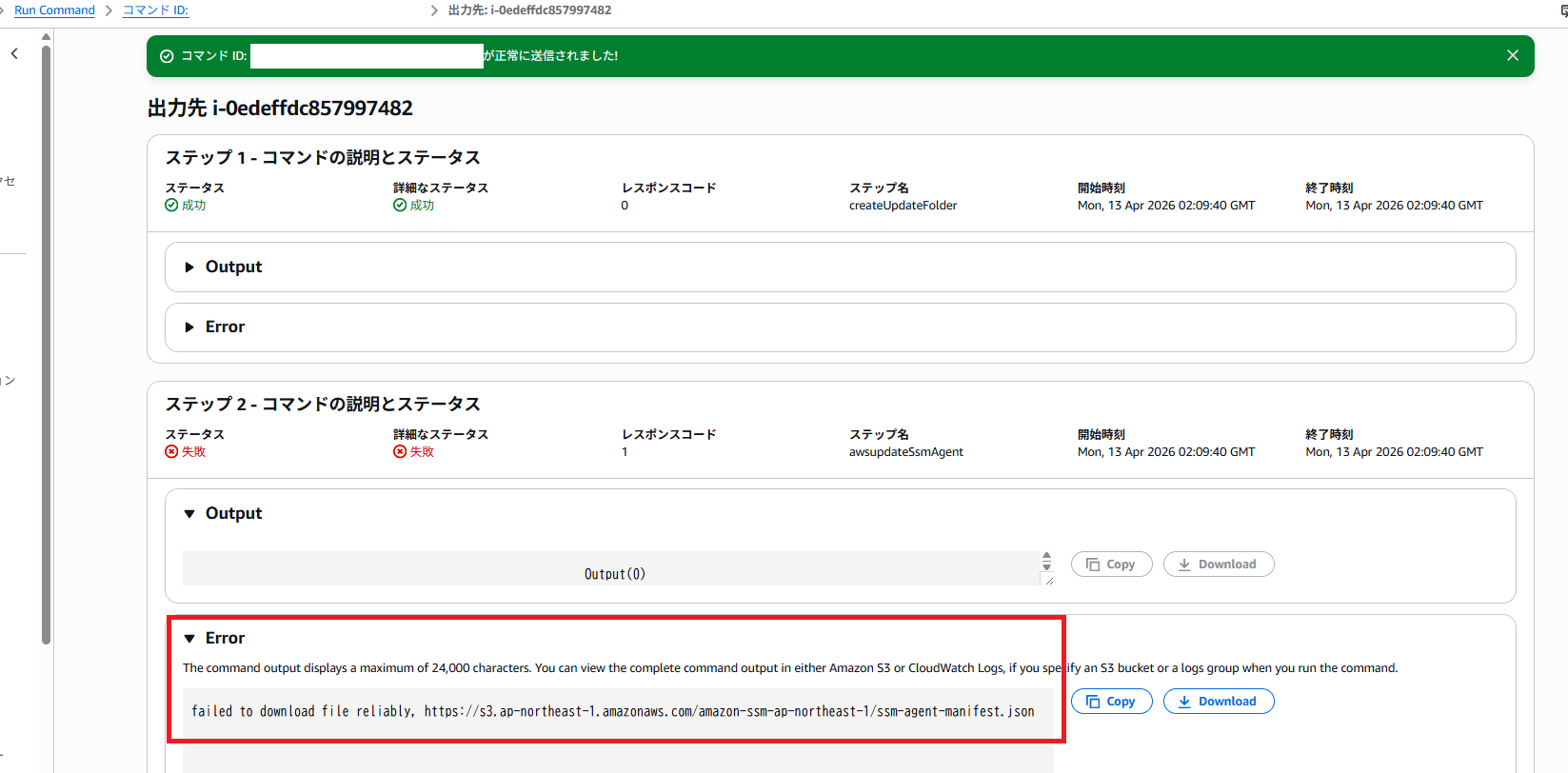The height and width of the screenshot is (773, 1568).
Task: Copy the Step 2 output text
Action: 1111,565
